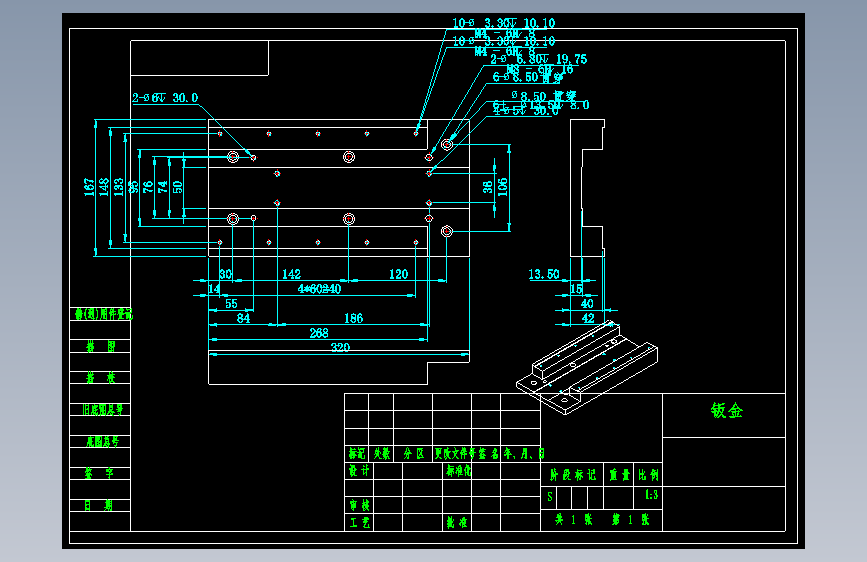Image resolution: width=867 pixels, height=562 pixels.
Task: Click the isometric 3D part view
Action: pos(587,367)
